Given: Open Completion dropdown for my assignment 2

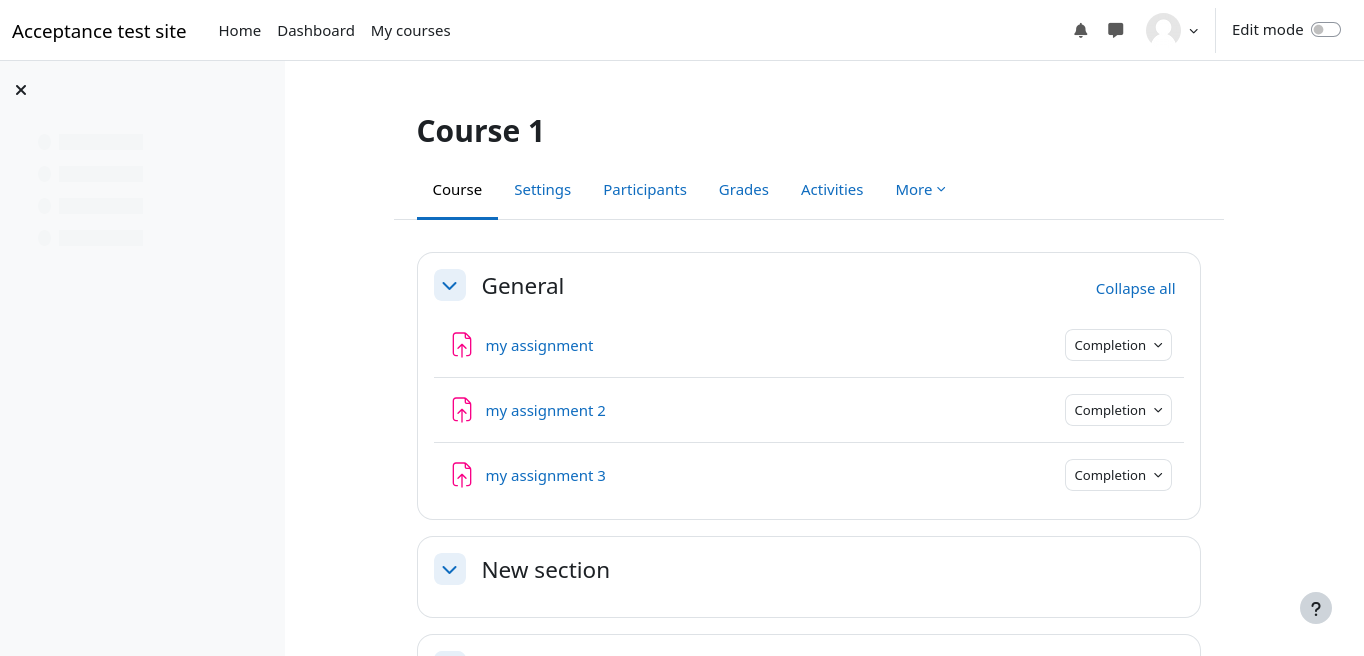Looking at the screenshot, I should [1118, 410].
